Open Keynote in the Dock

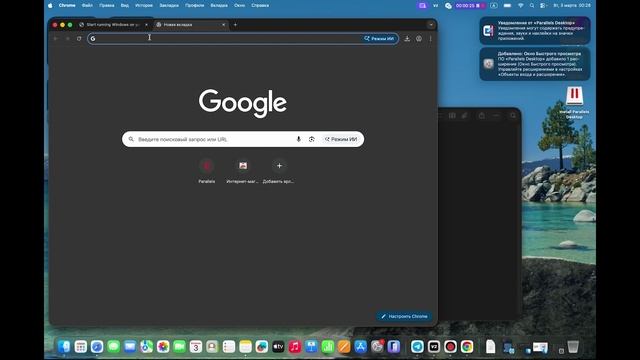point(311,347)
